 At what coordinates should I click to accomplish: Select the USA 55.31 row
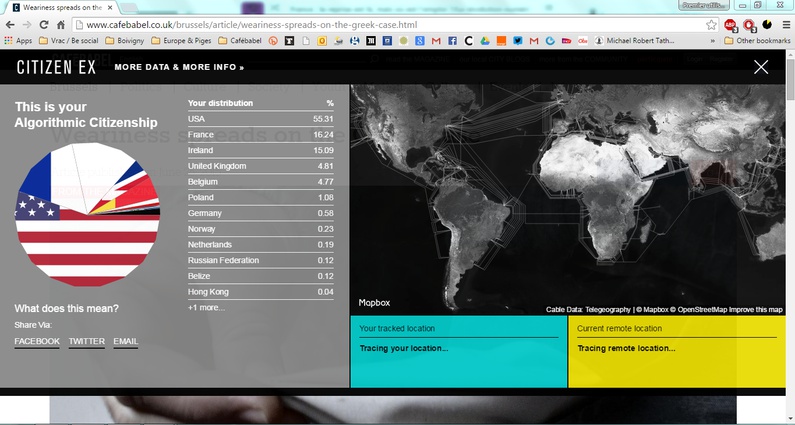click(x=261, y=119)
